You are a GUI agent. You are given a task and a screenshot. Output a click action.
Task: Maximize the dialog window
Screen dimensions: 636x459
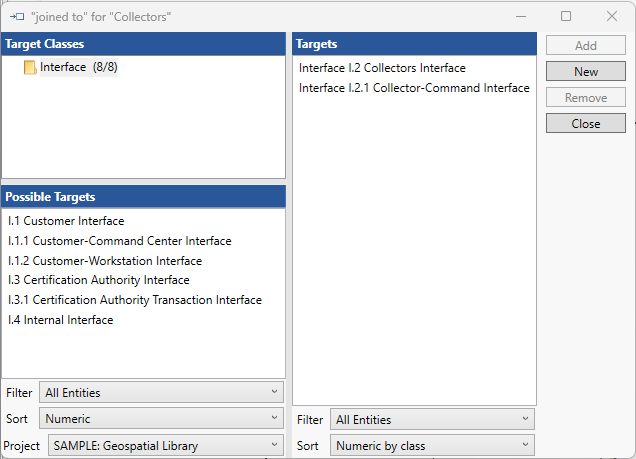[x=566, y=16]
